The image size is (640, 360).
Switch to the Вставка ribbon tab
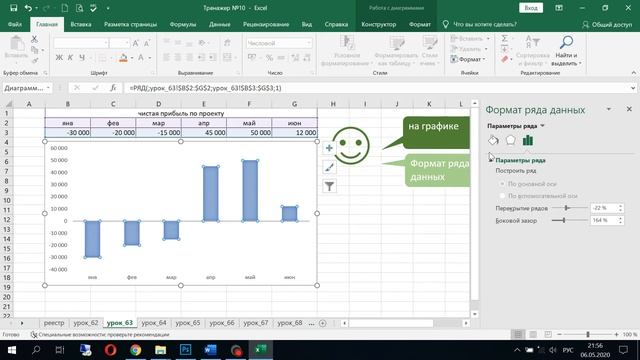click(x=81, y=24)
